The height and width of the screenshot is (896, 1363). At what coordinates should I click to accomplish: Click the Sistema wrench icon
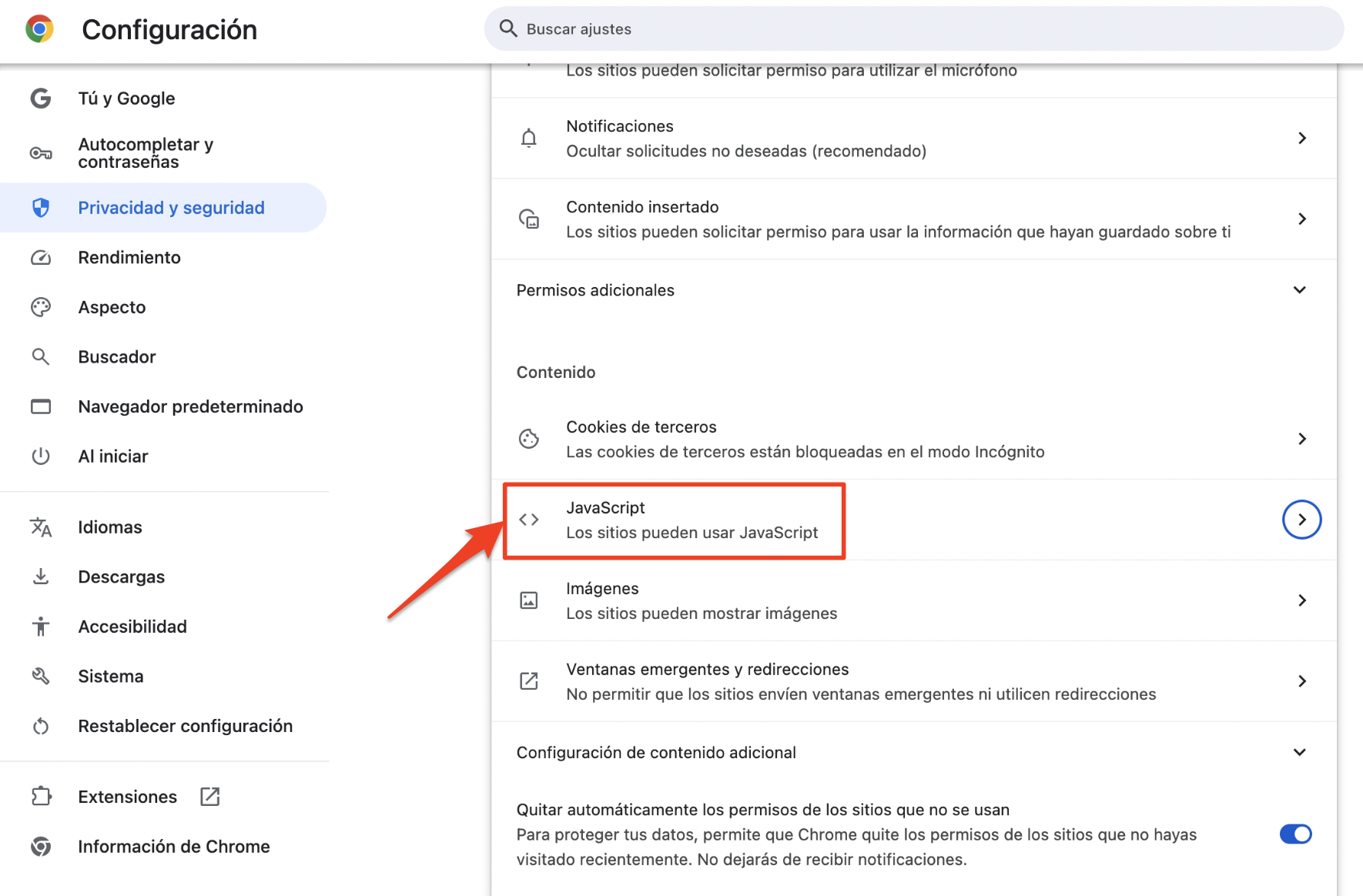pos(41,676)
